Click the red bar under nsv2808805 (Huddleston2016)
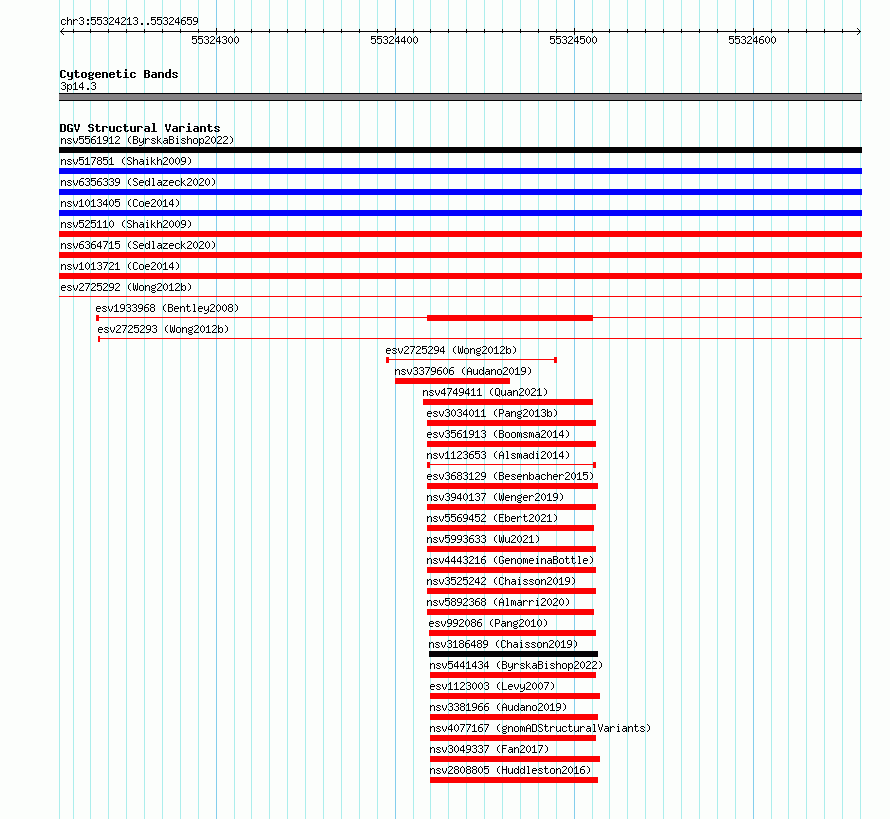Image resolution: width=890 pixels, height=819 pixels. pyautogui.click(x=514, y=780)
